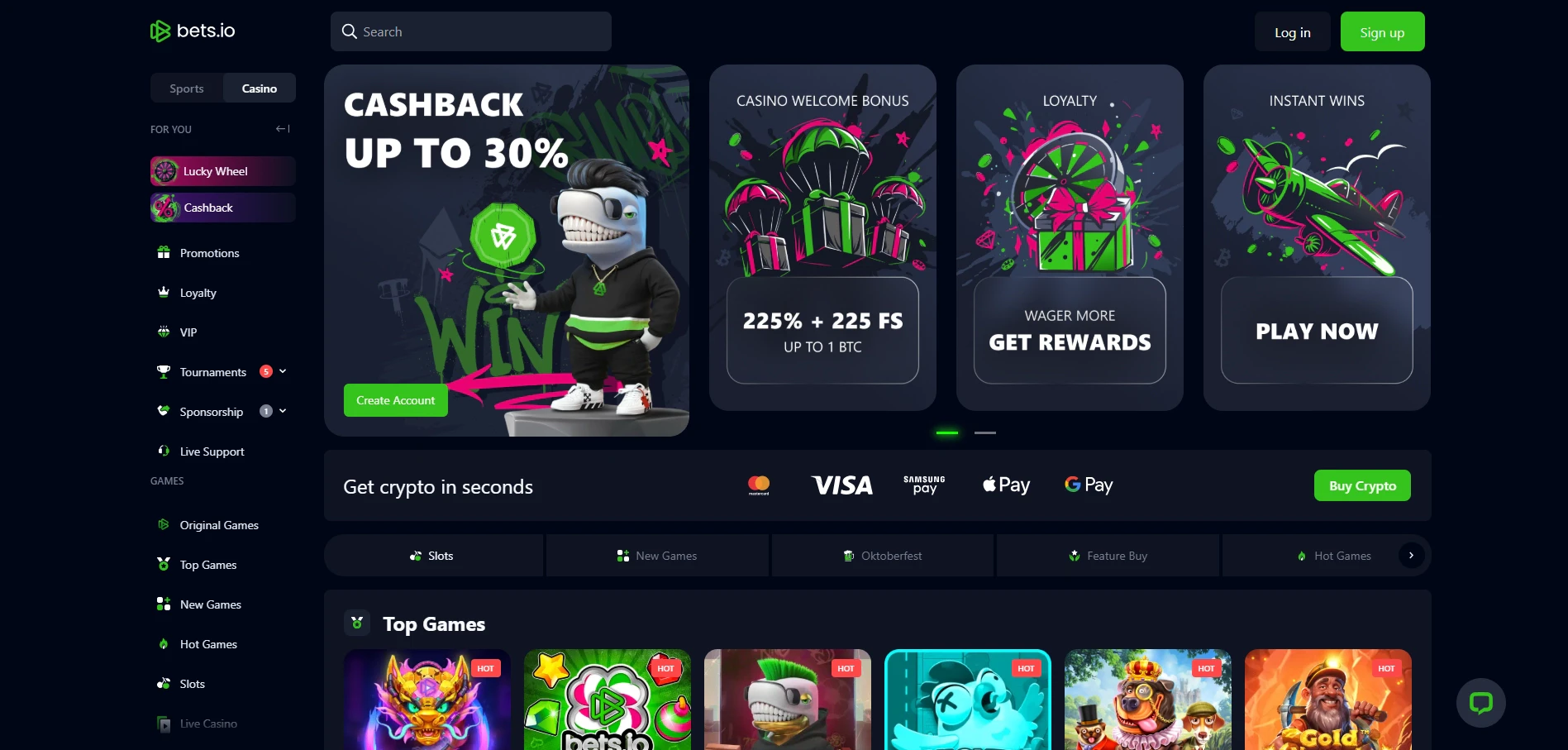
Task: Select the Feature Buy category tab
Action: [1108, 556]
